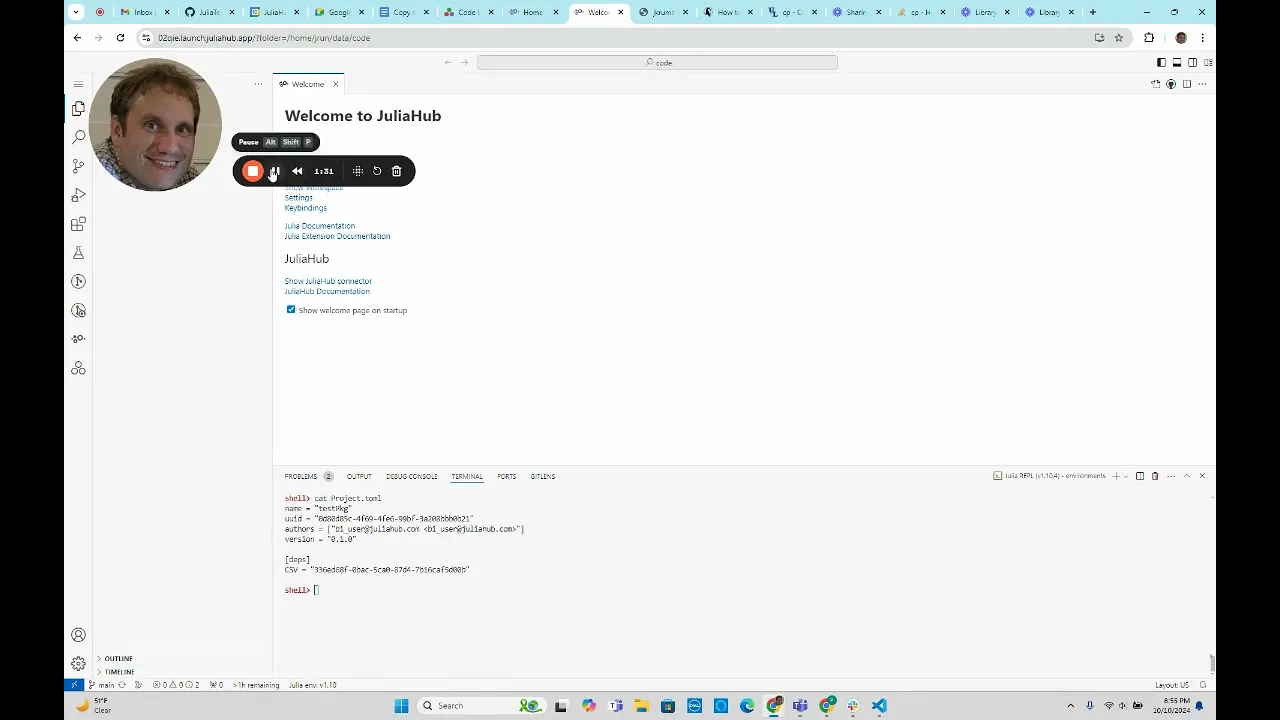This screenshot has height=720, width=1280.
Task: Switch to the Debug Console tab
Action: [x=412, y=476]
